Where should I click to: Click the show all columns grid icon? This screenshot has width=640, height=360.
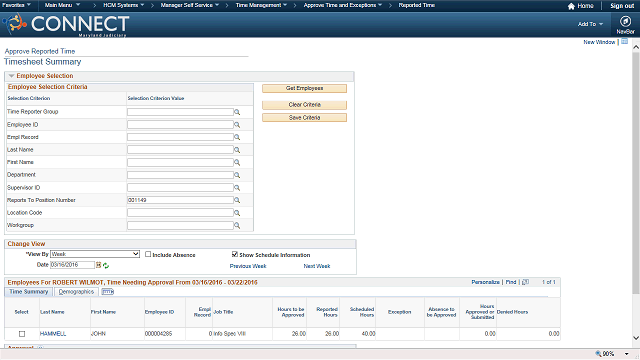point(108,292)
